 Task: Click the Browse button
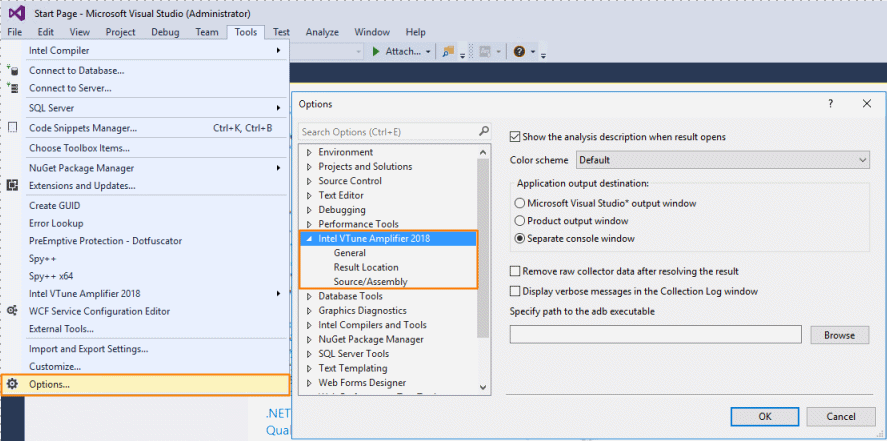[x=839, y=335]
